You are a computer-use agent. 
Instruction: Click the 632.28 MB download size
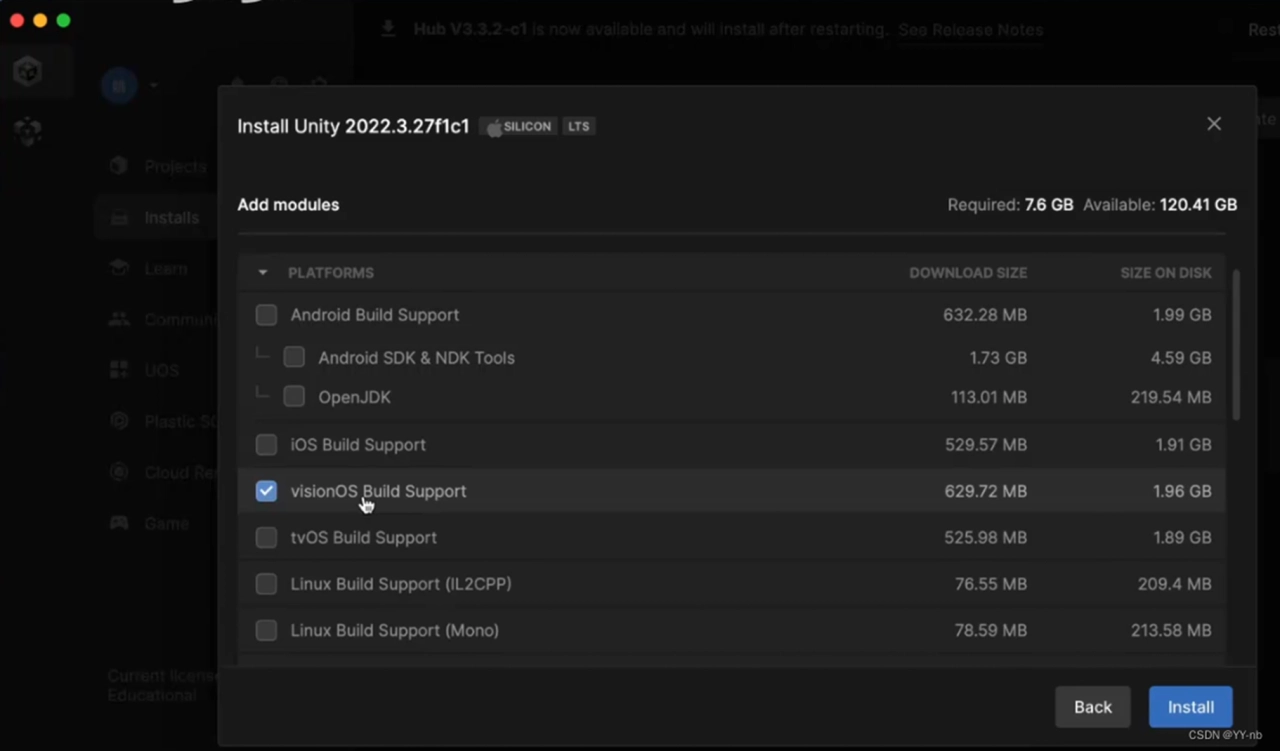pyautogui.click(x=985, y=315)
